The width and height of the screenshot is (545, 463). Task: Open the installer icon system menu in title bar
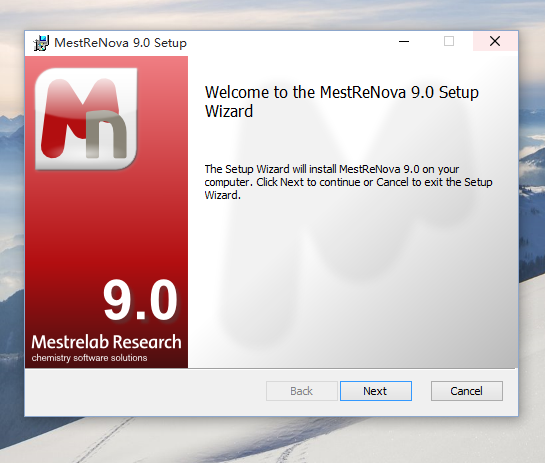41,43
